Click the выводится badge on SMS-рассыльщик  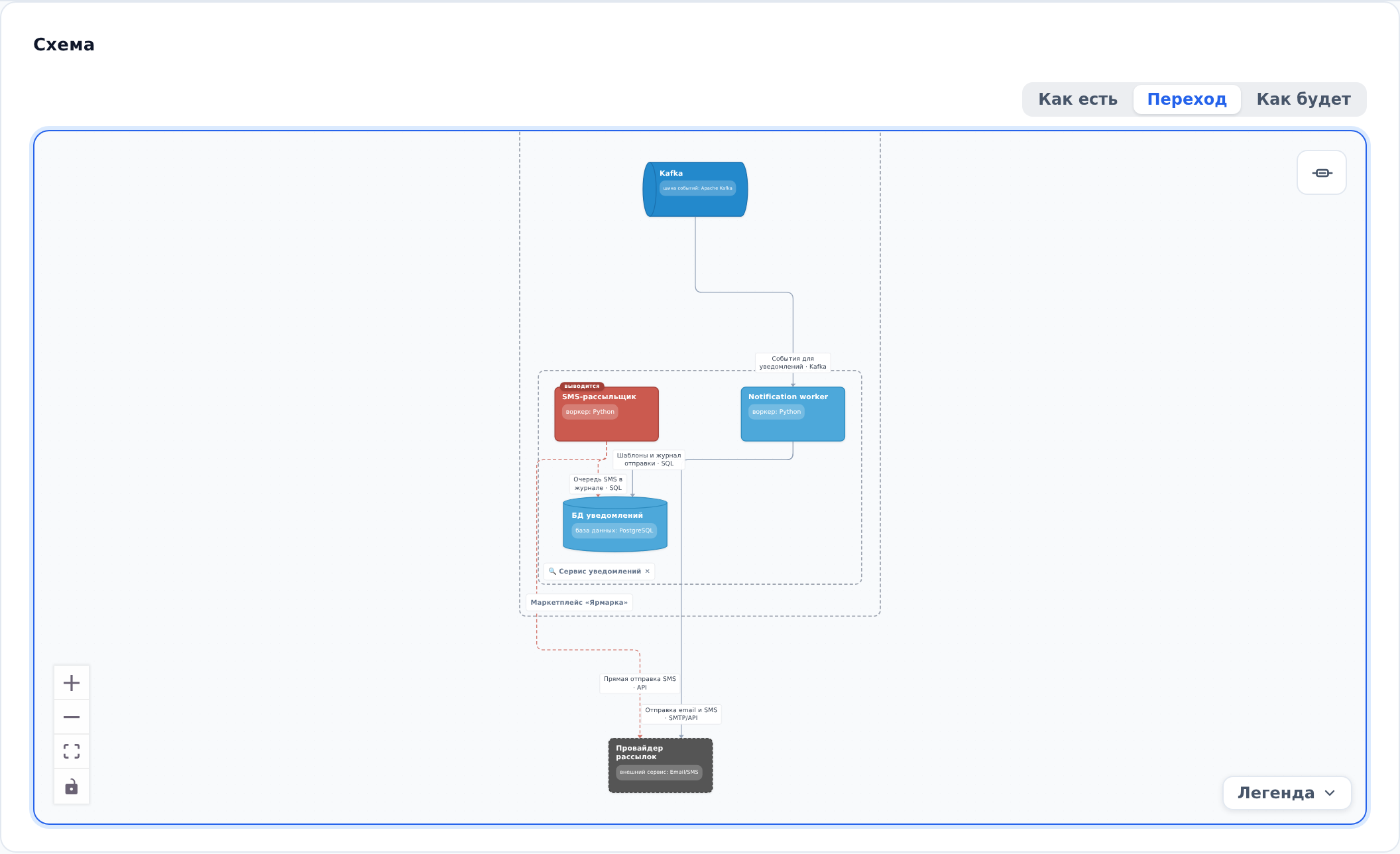(x=582, y=386)
